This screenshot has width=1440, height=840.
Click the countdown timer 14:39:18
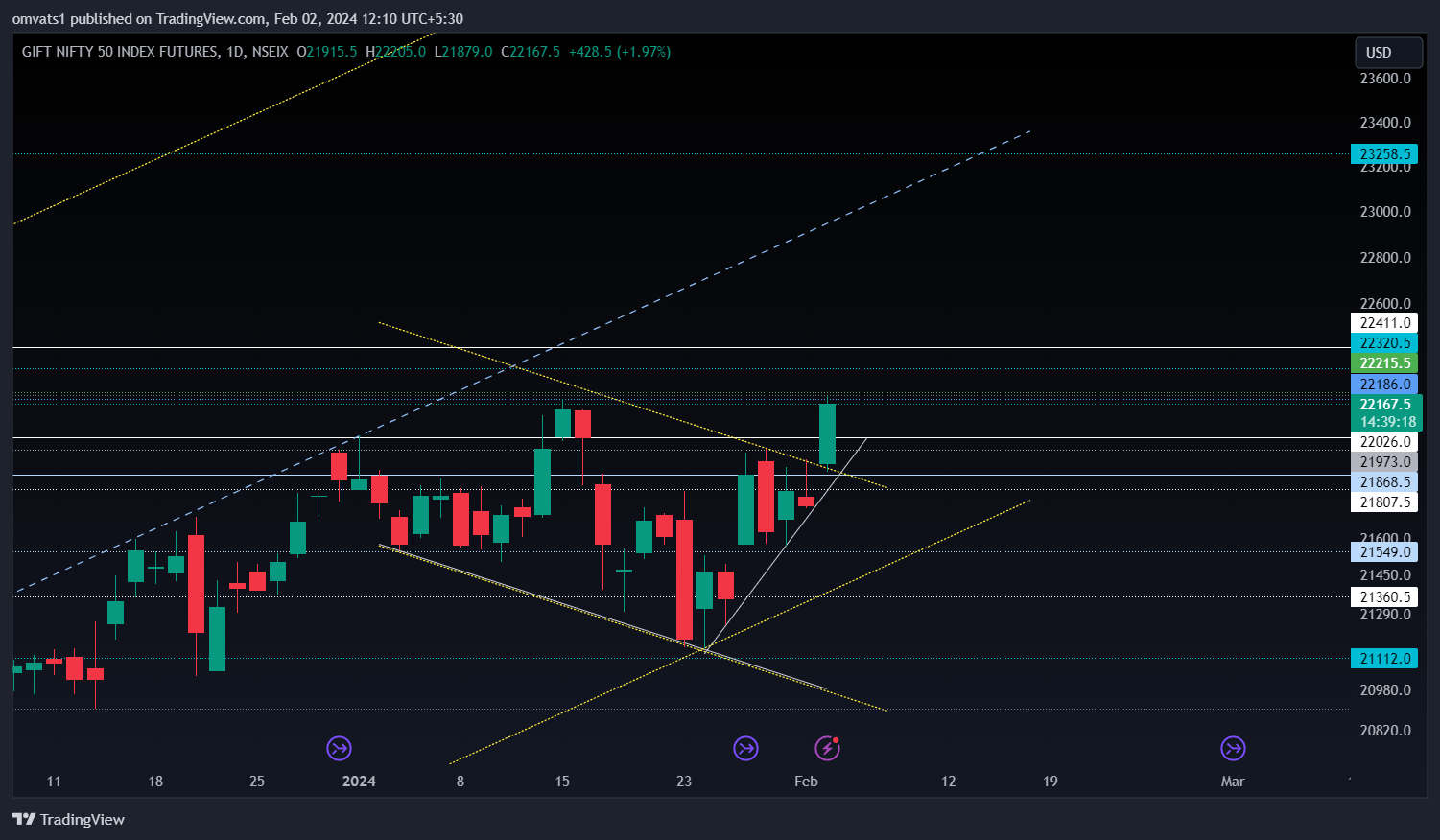click(1387, 422)
